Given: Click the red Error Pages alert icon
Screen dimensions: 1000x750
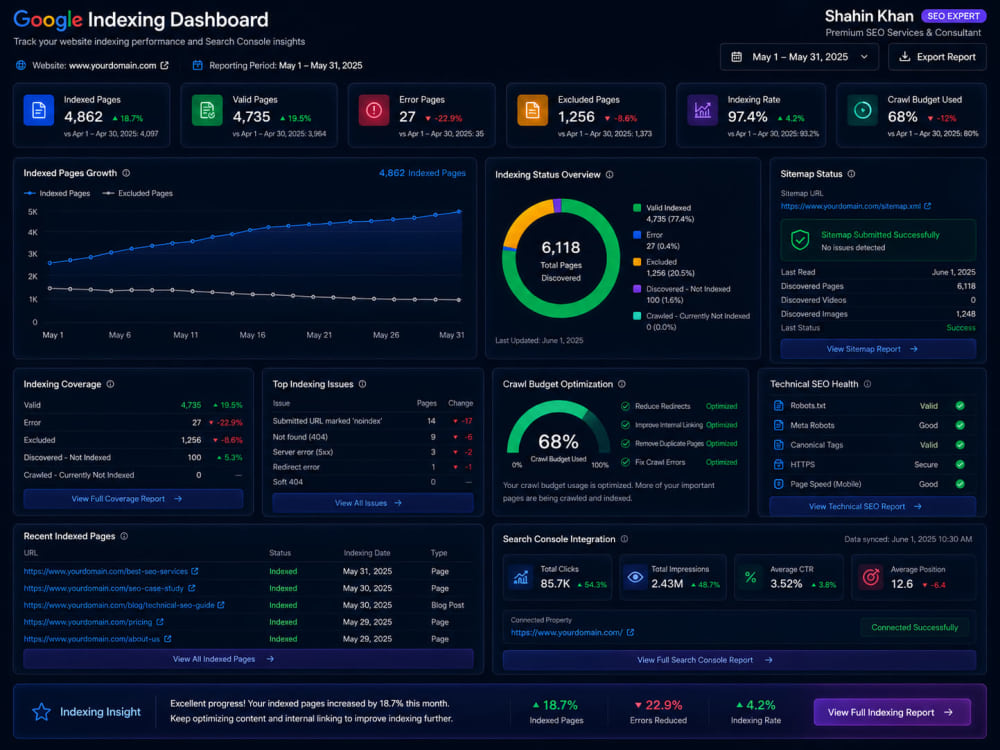Looking at the screenshot, I should 374,110.
